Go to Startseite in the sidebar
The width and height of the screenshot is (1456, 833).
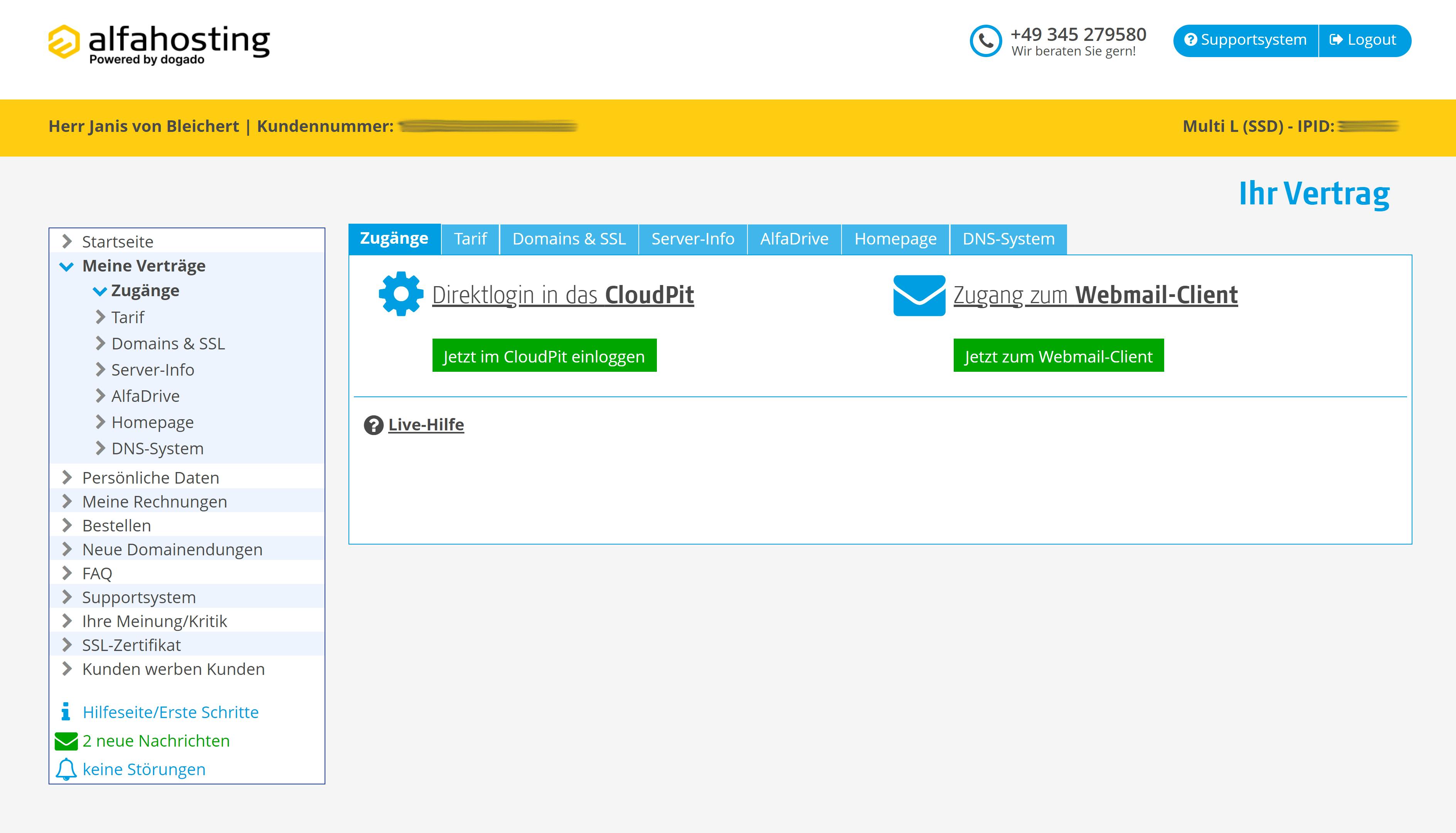[117, 241]
